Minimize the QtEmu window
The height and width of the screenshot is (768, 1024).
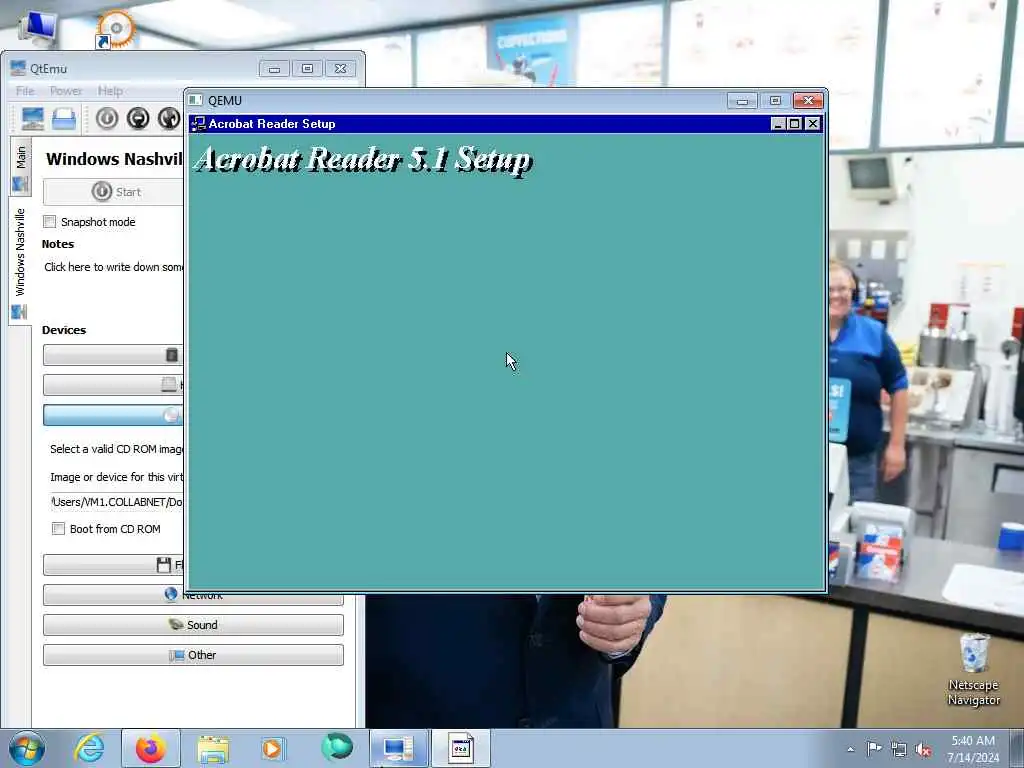point(274,69)
